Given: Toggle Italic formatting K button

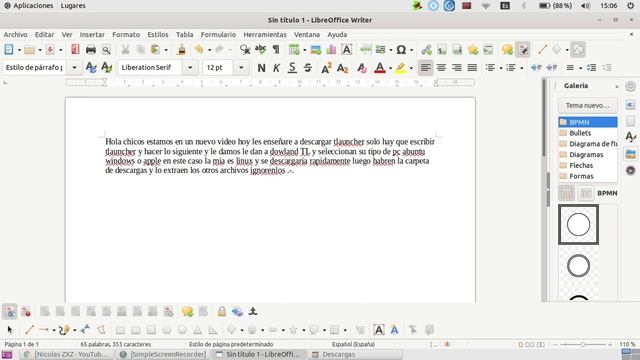Looking at the screenshot, I should [276, 68].
